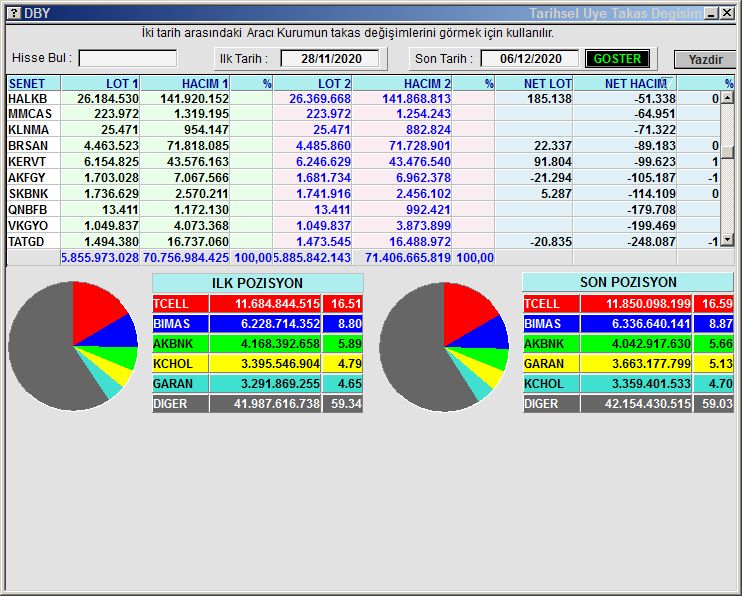This screenshot has height=596, width=742.
Task: Click HALKB NET LOT value 185.138
Action: (549, 98)
